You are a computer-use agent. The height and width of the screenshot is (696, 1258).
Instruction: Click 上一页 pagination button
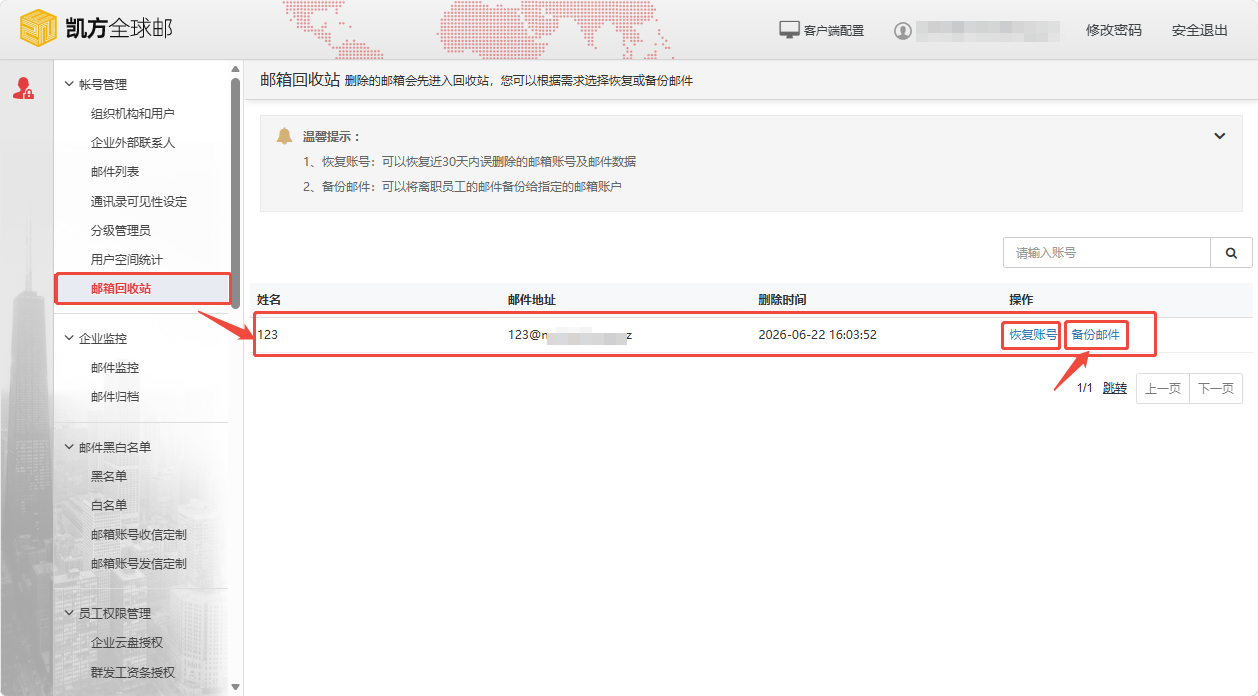click(1163, 389)
